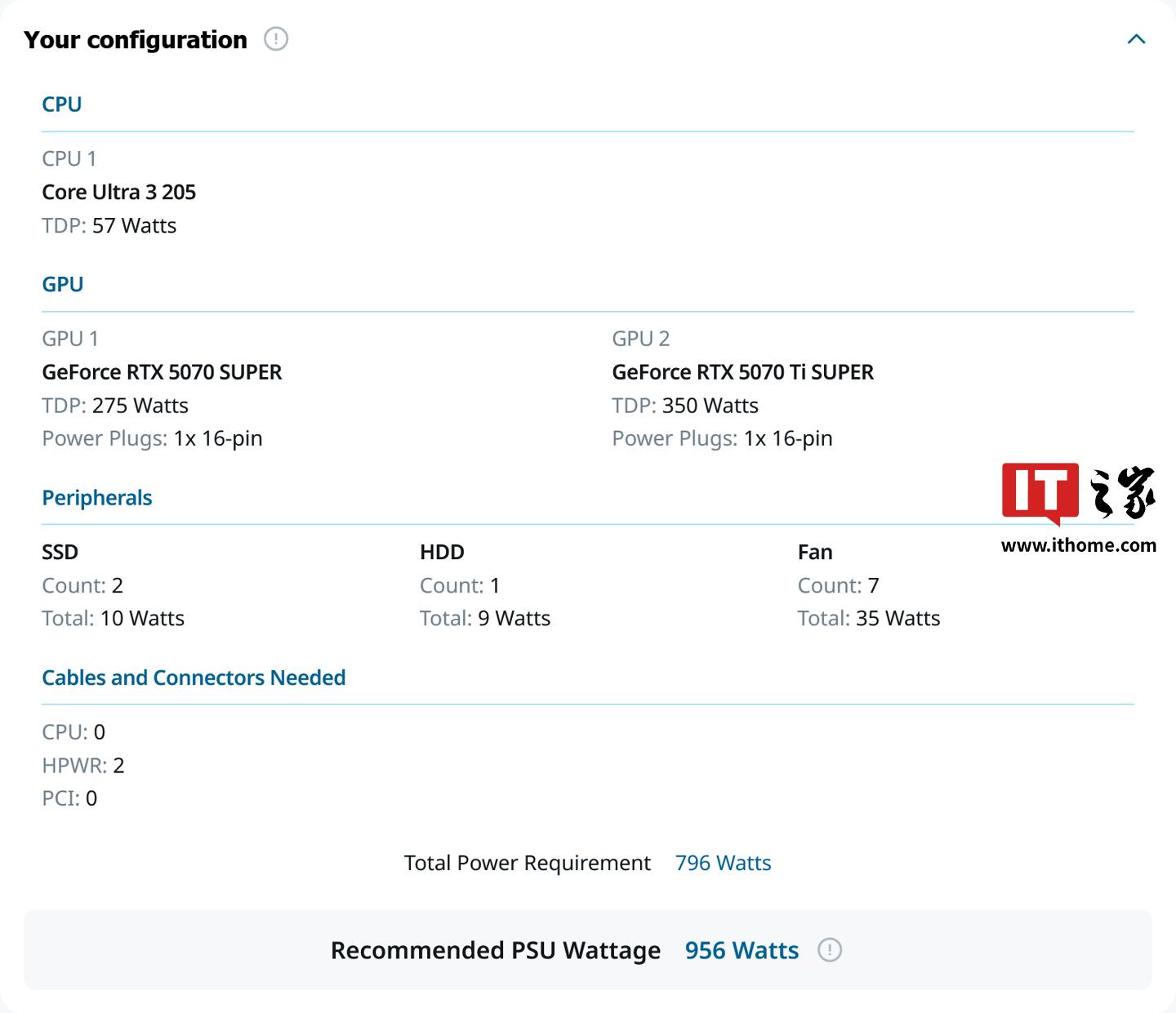Click the Total Power Requirement label

click(x=528, y=863)
